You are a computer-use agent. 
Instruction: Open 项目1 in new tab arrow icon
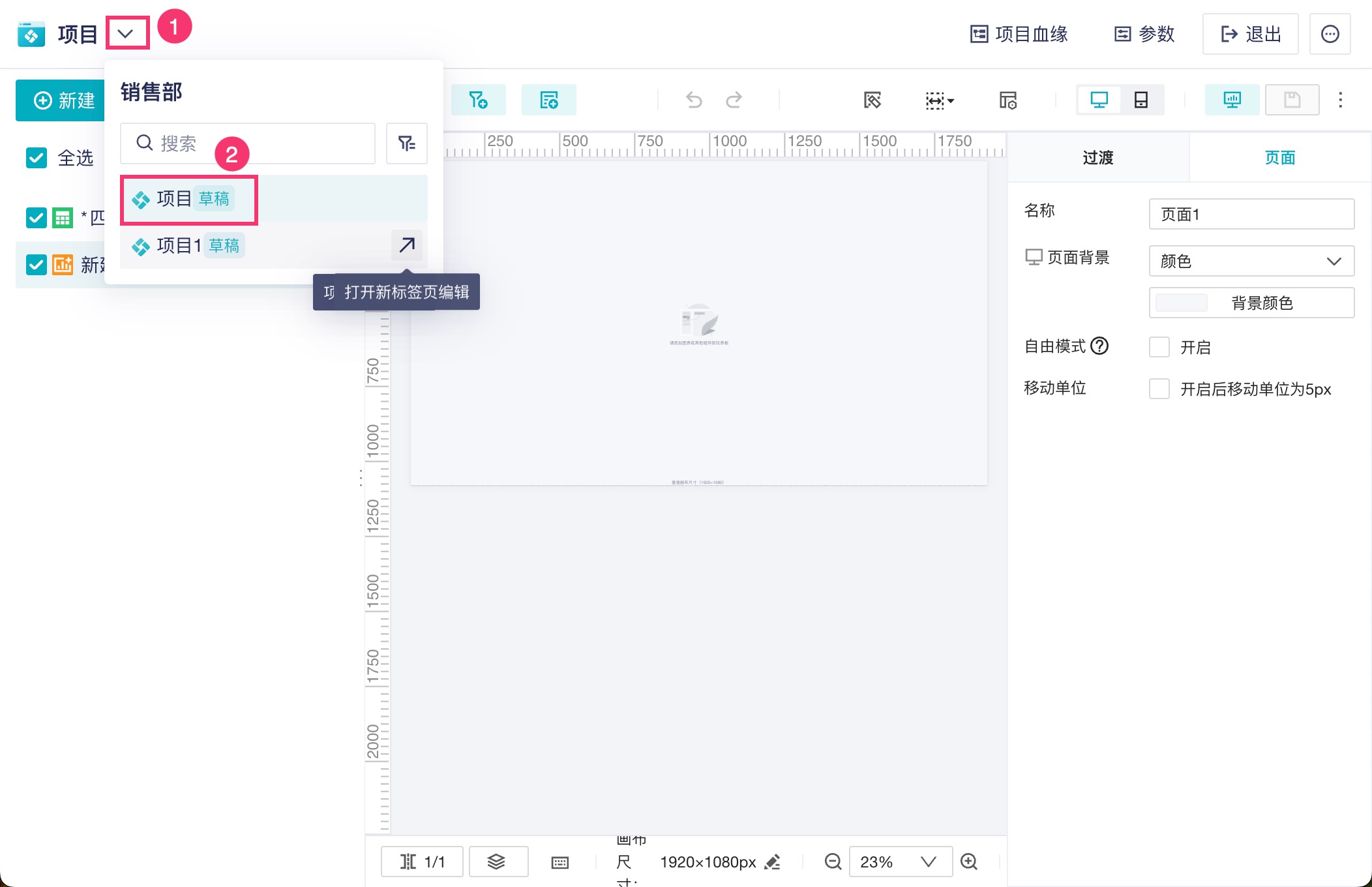coord(407,245)
